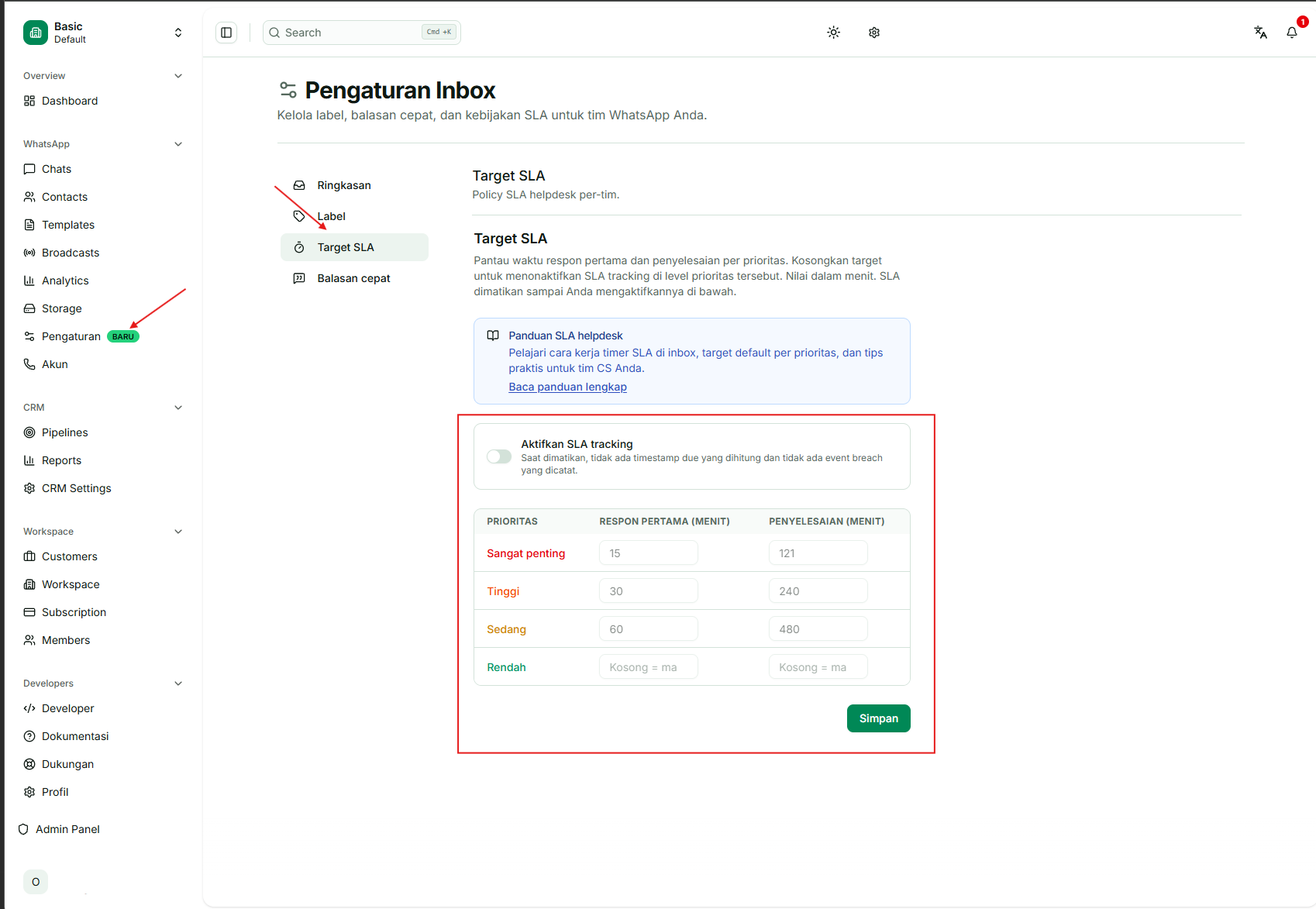Viewport: 1316px width, 909px height.
Task: Open the Basic Default workspace switcher
Action: point(103,33)
